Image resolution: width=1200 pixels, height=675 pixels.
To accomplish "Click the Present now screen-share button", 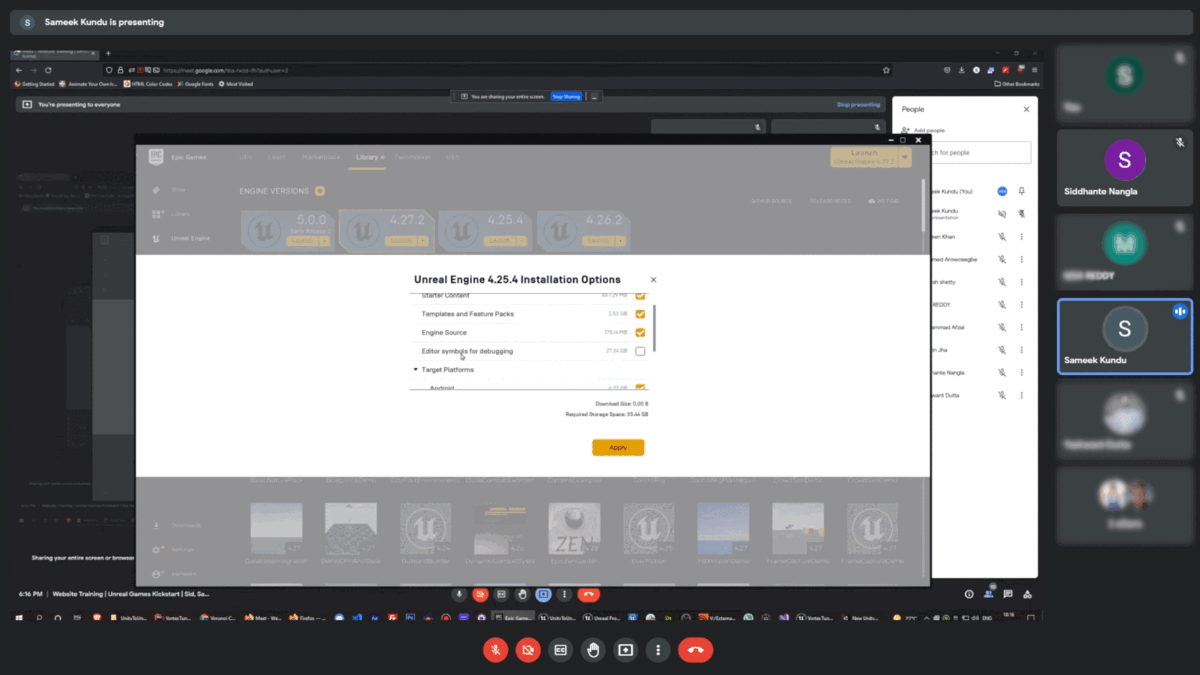I will click(626, 650).
